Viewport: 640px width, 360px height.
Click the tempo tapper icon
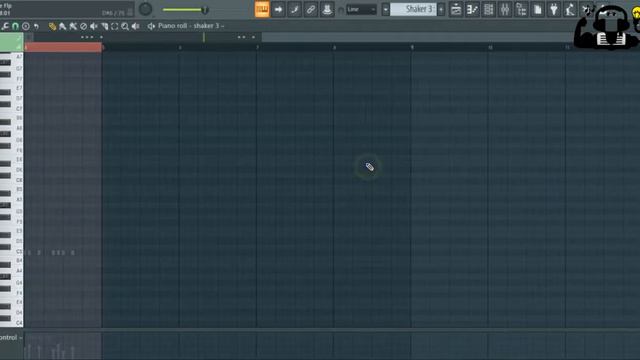pos(570,9)
